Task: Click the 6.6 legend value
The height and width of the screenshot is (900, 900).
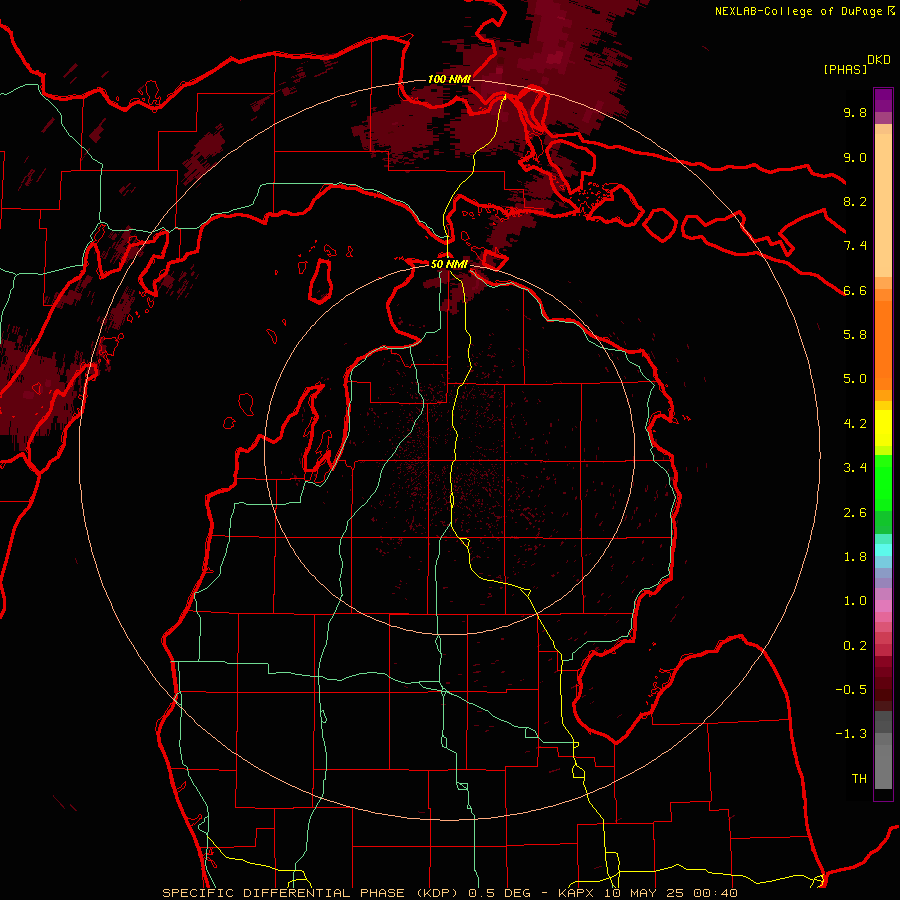Action: [x=855, y=290]
